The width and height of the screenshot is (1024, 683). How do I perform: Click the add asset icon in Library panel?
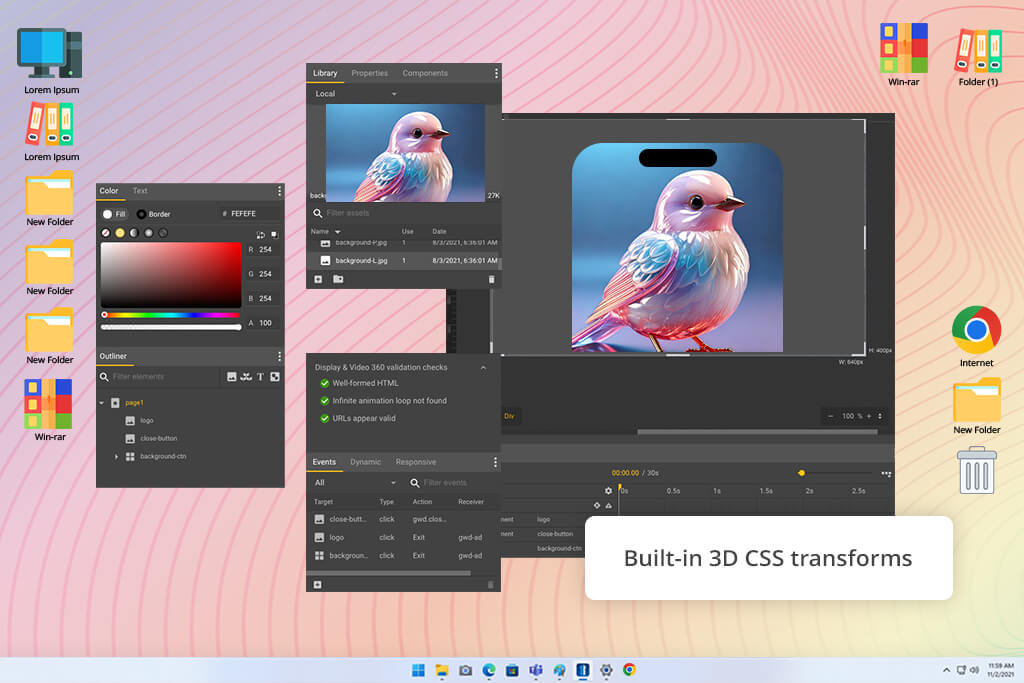pyautogui.click(x=318, y=279)
